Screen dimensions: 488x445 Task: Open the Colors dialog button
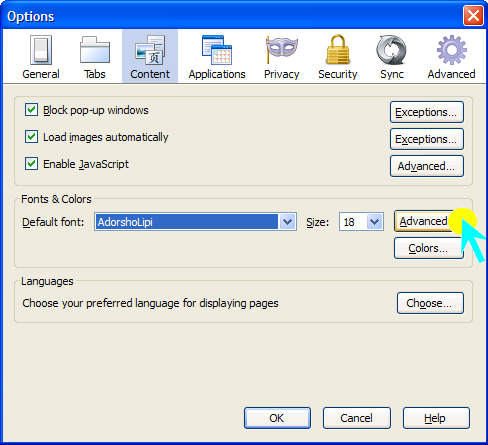point(429,248)
